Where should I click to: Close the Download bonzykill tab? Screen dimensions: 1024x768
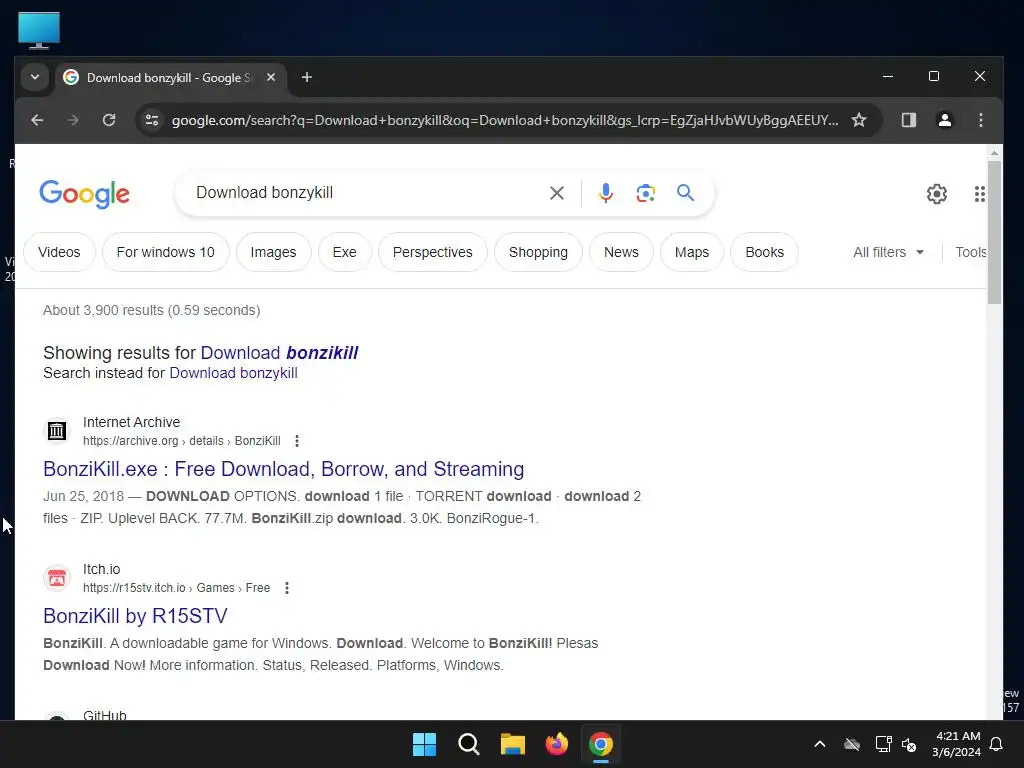coord(271,78)
